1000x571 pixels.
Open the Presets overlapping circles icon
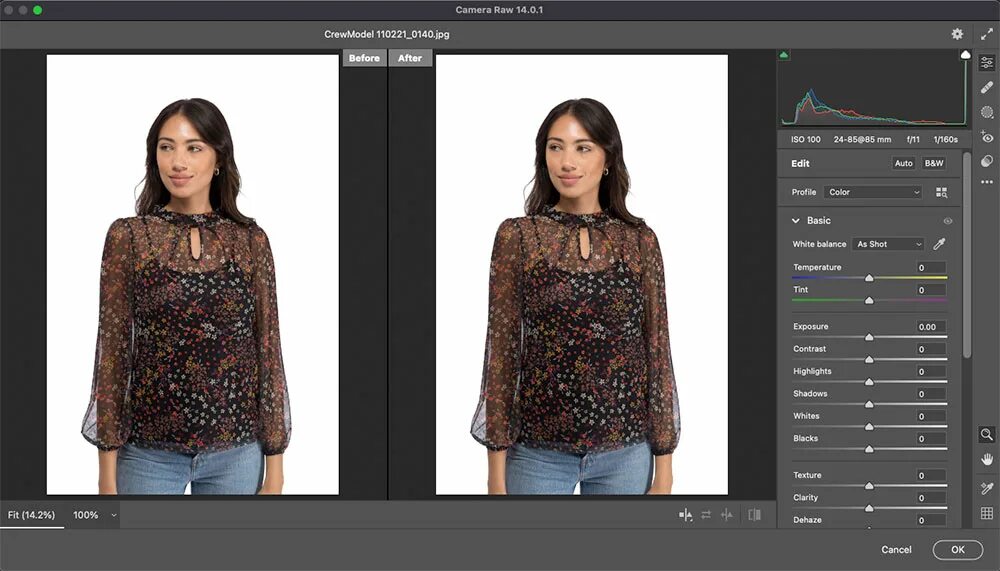[x=987, y=161]
